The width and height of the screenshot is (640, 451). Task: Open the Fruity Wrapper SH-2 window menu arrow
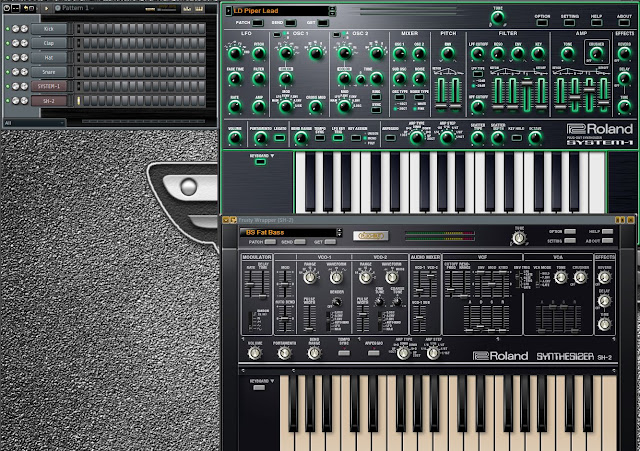pos(225,220)
